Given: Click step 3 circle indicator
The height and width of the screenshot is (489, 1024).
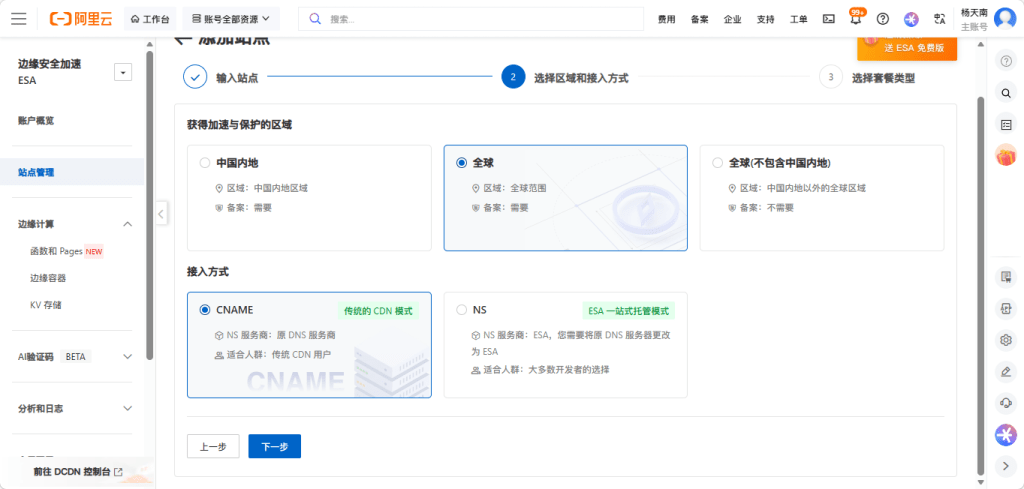Looking at the screenshot, I should point(831,77).
